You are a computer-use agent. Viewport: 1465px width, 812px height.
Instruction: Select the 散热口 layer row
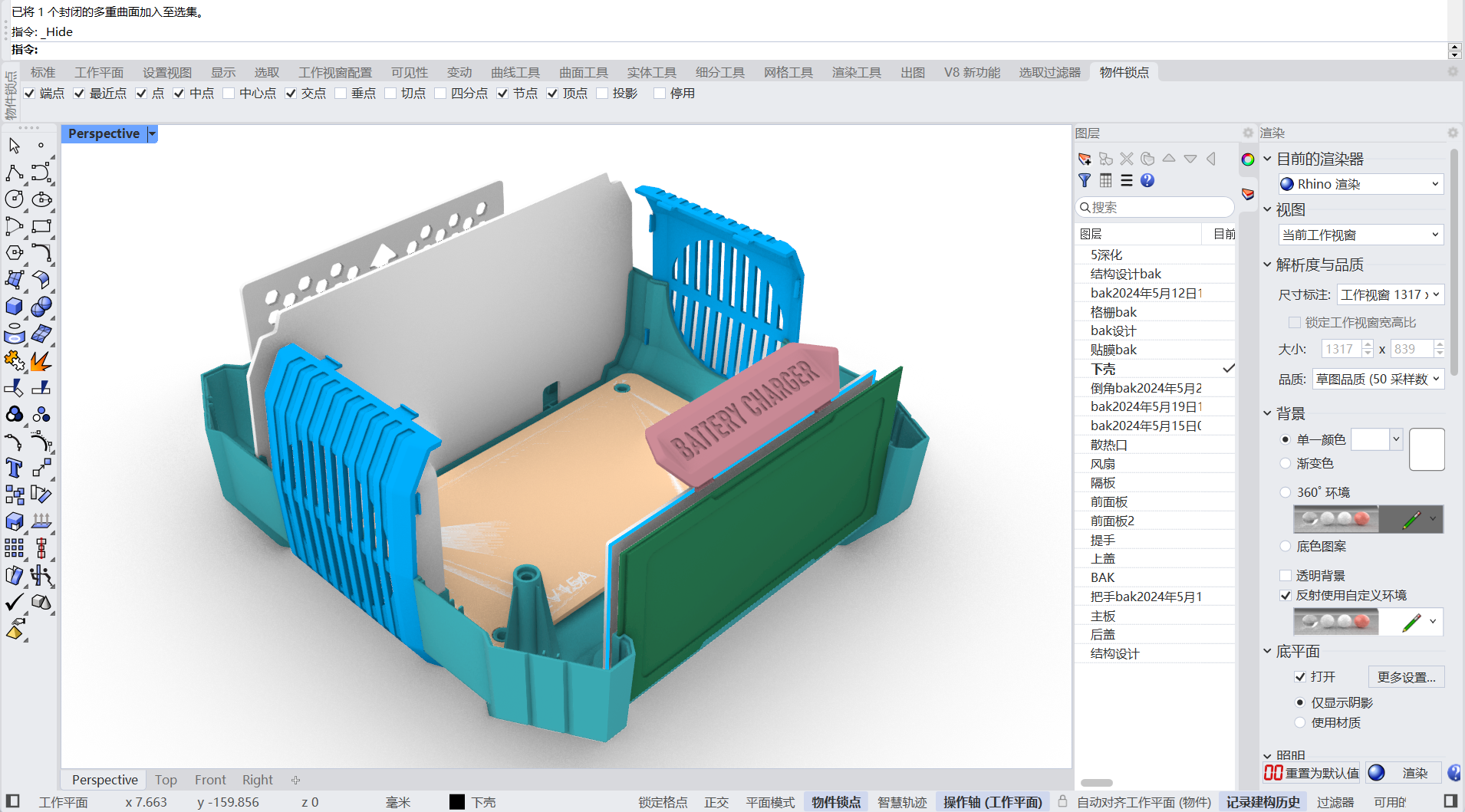[1155, 445]
